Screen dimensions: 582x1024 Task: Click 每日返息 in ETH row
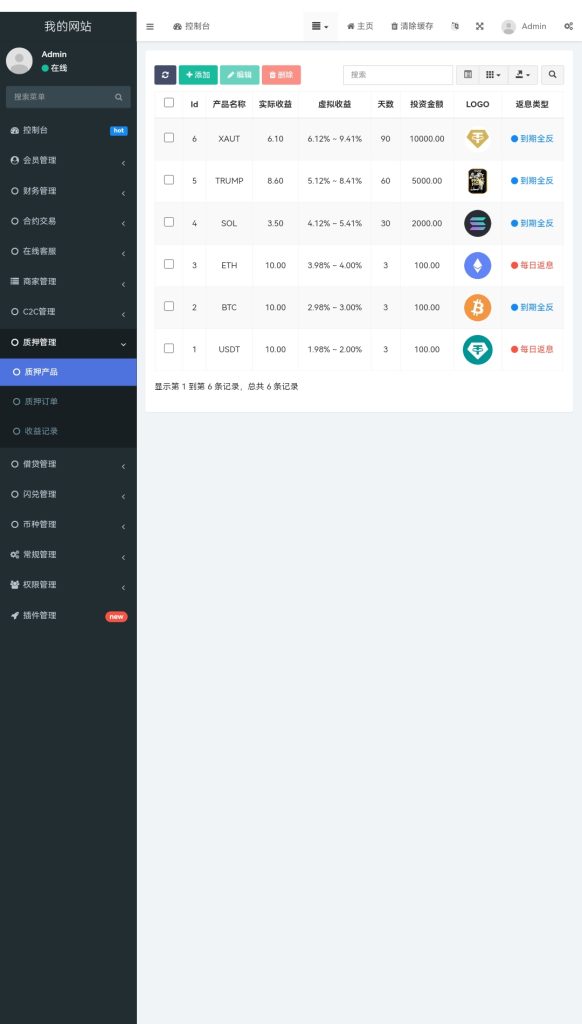pyautogui.click(x=532, y=265)
